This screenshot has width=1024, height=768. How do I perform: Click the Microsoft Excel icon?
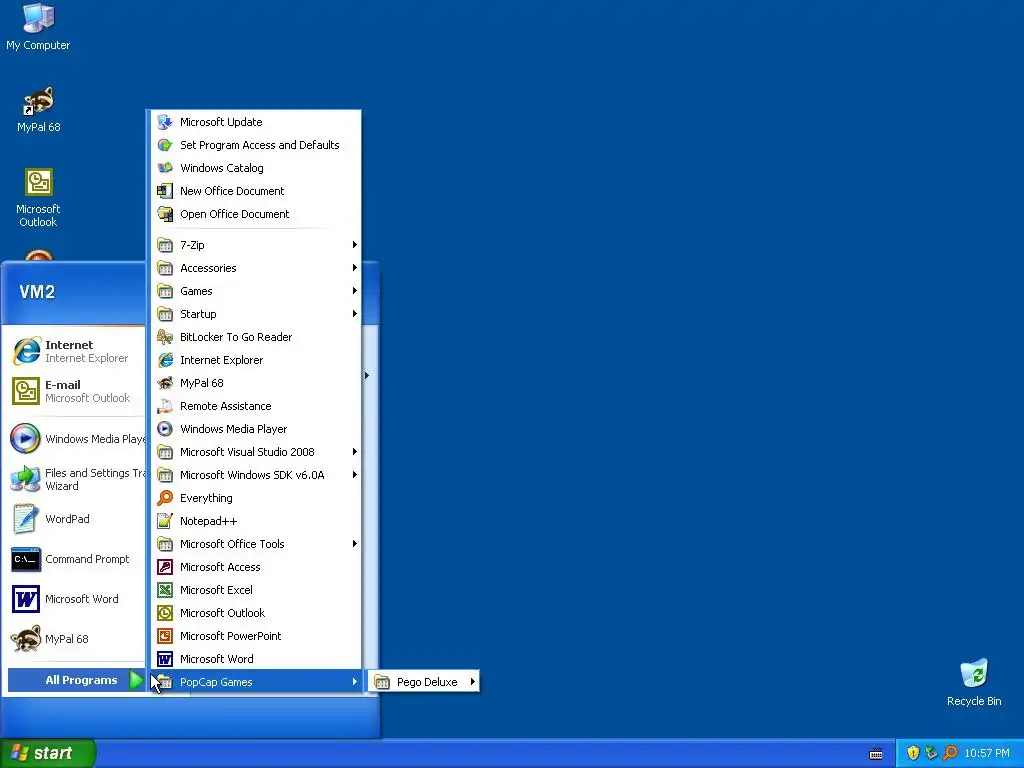[165, 590]
